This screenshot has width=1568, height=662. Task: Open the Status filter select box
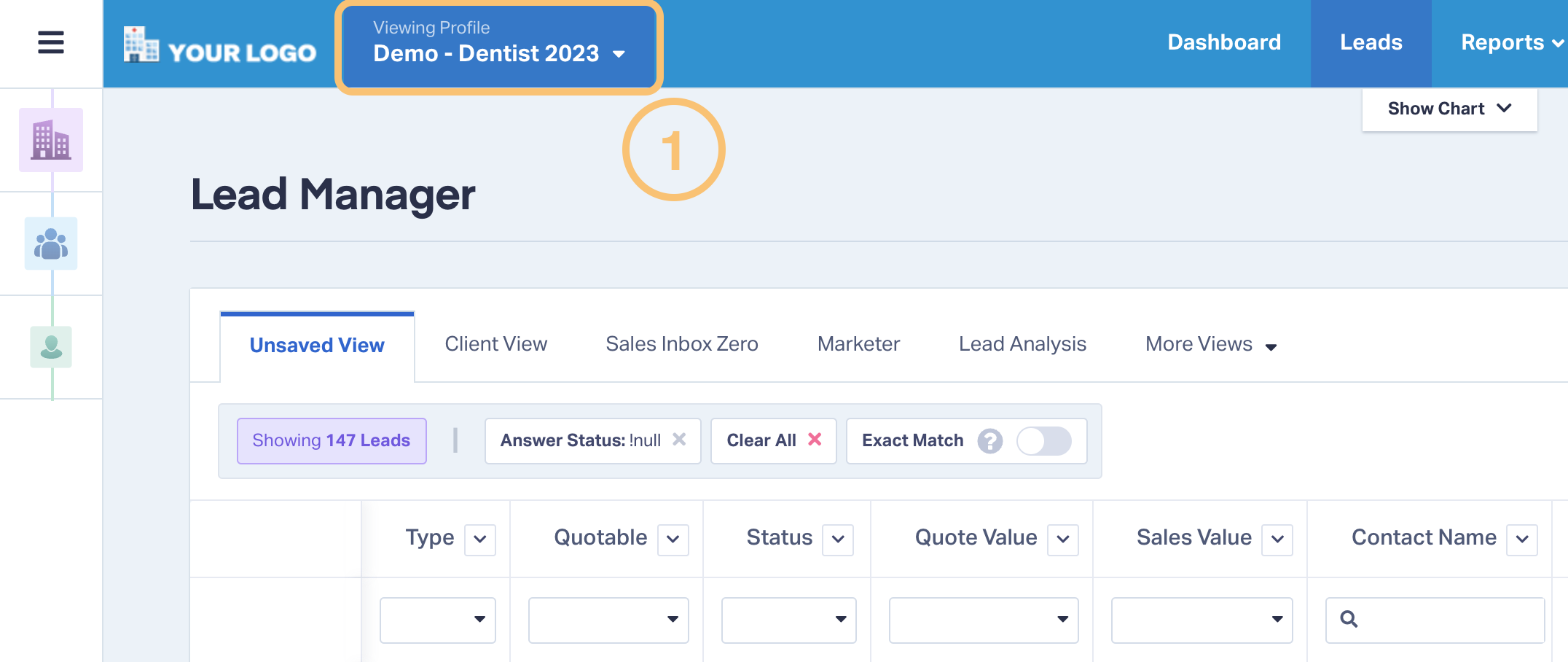click(x=789, y=620)
